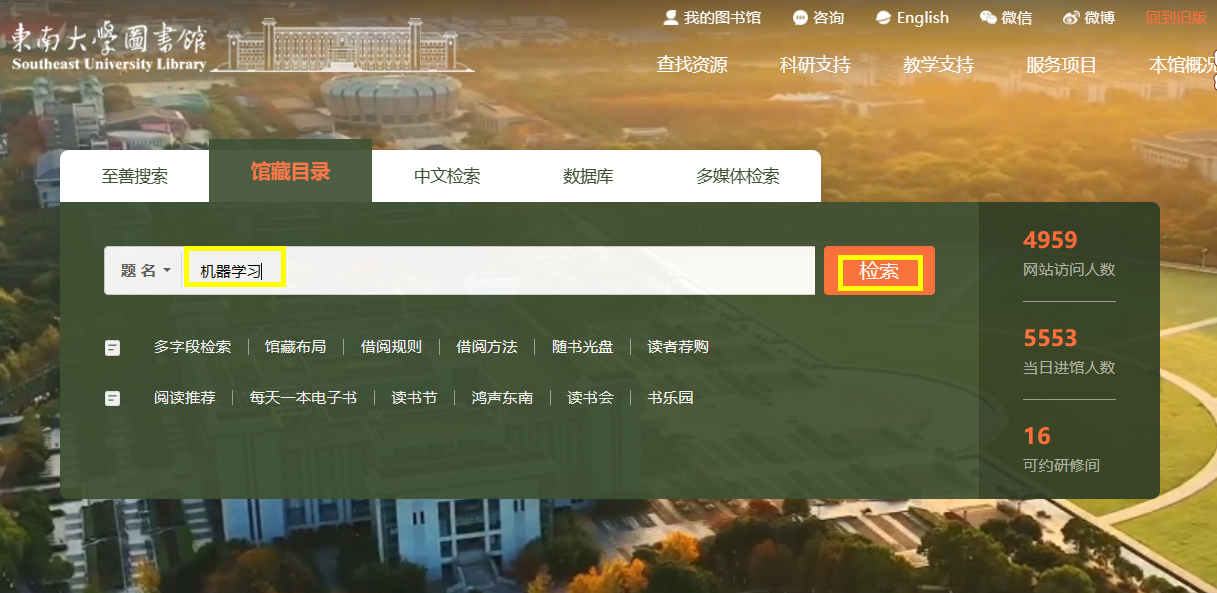
Task: Click the 16 可约研修间 statistic
Action: point(1061,450)
